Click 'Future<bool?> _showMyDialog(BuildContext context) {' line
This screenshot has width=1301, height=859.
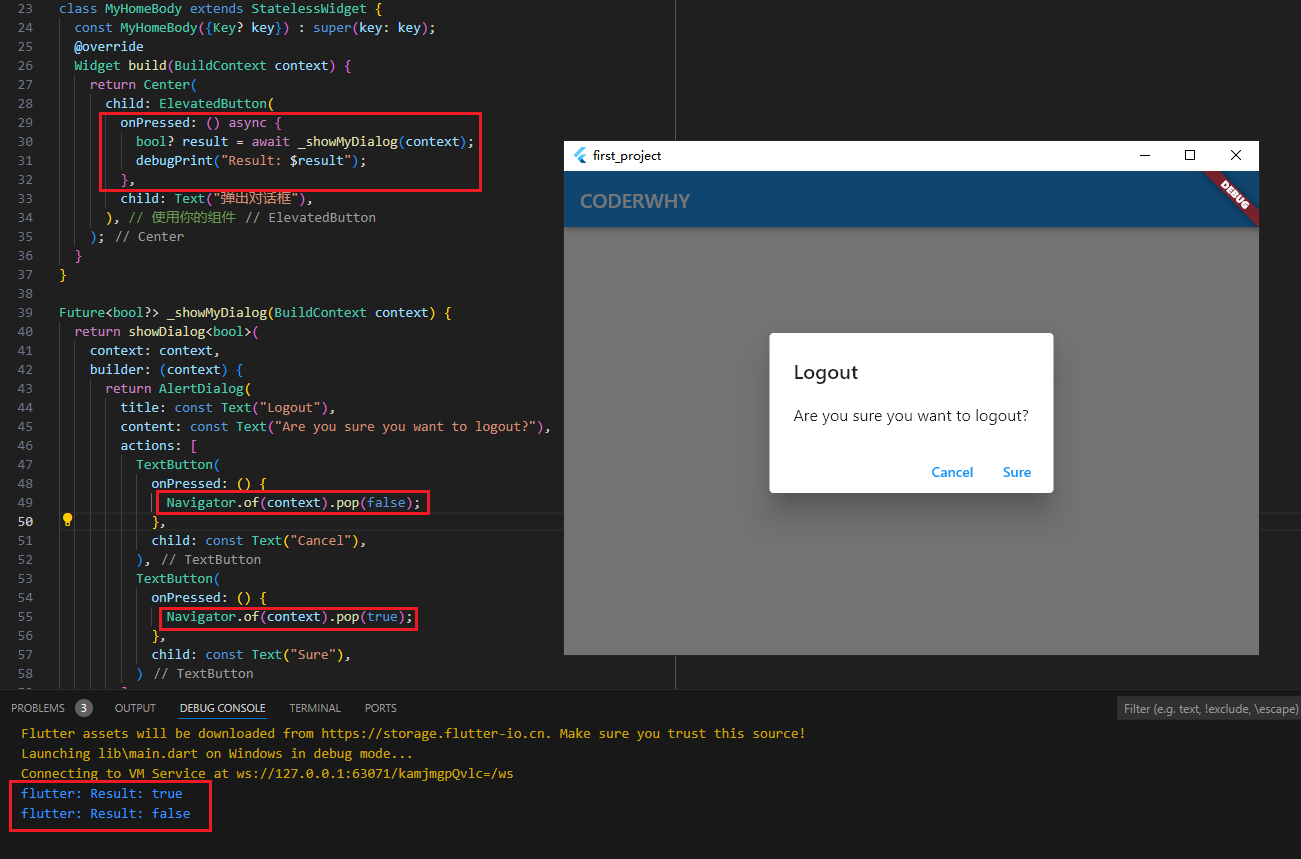255,312
